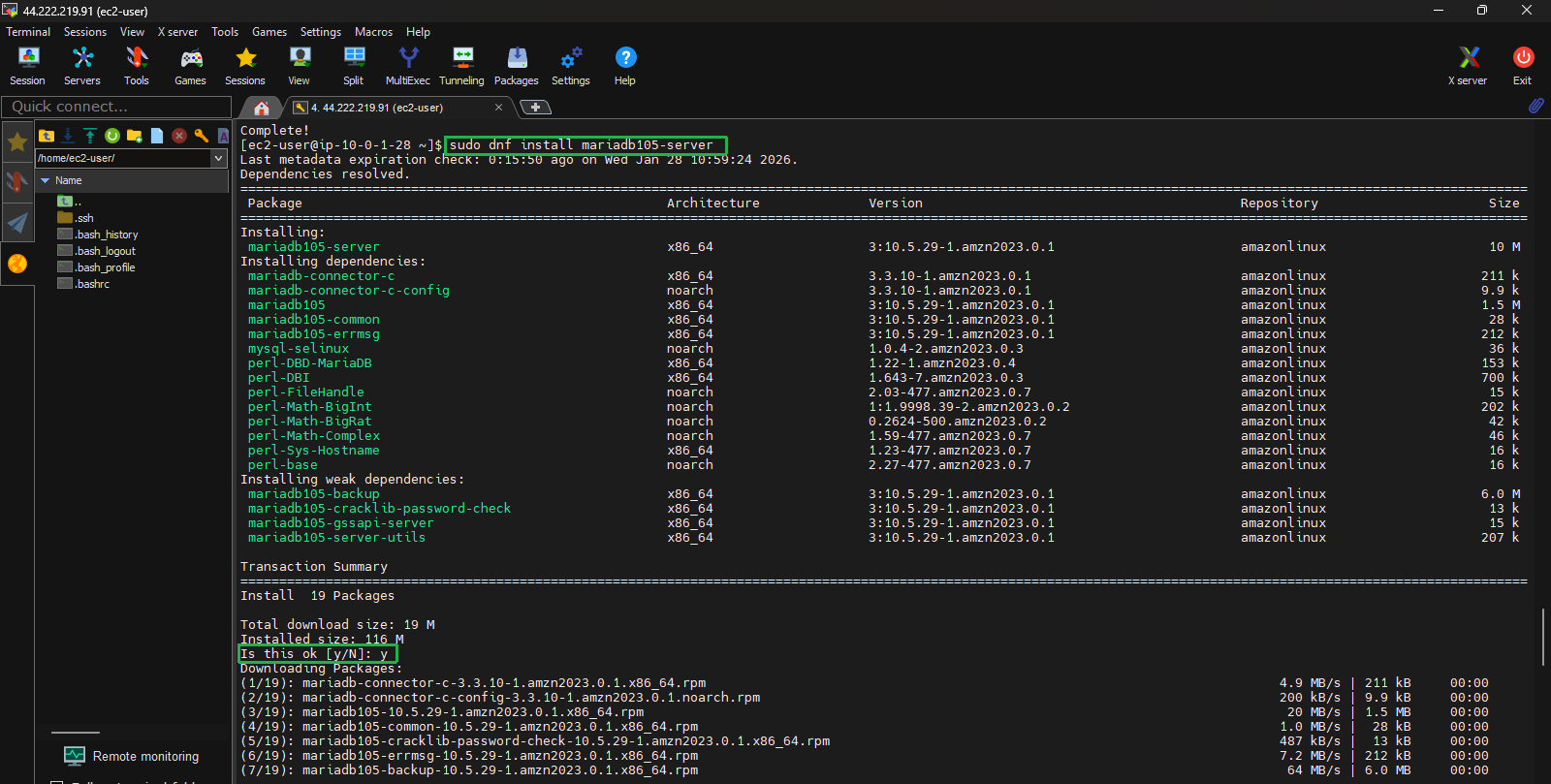This screenshot has height=784, width=1551.
Task: Switch to the Home tab
Action: [x=262, y=108]
